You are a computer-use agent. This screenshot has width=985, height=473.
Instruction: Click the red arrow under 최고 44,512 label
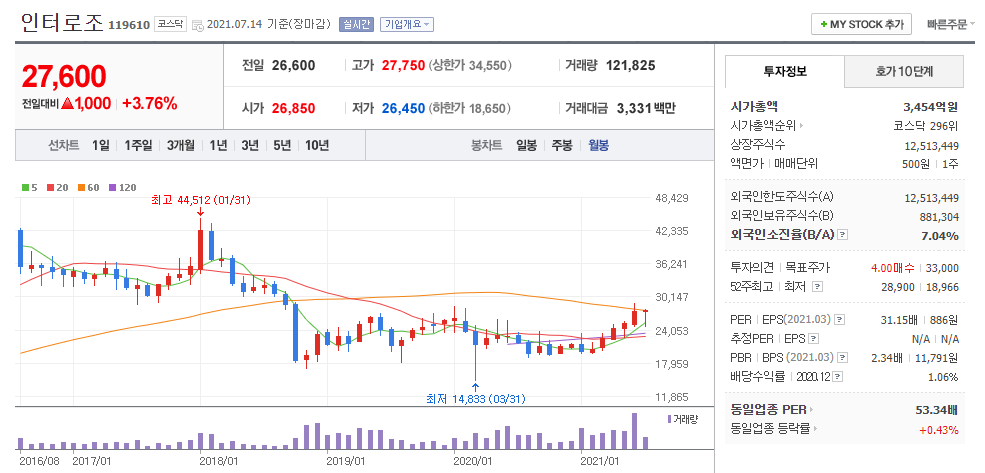pos(200,213)
